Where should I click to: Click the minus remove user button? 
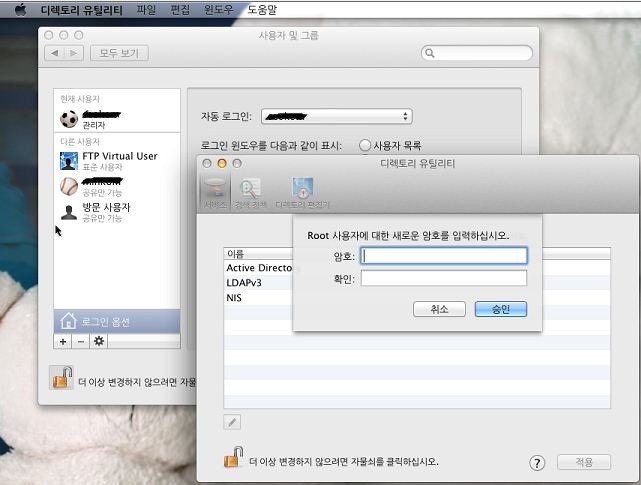(x=81, y=341)
